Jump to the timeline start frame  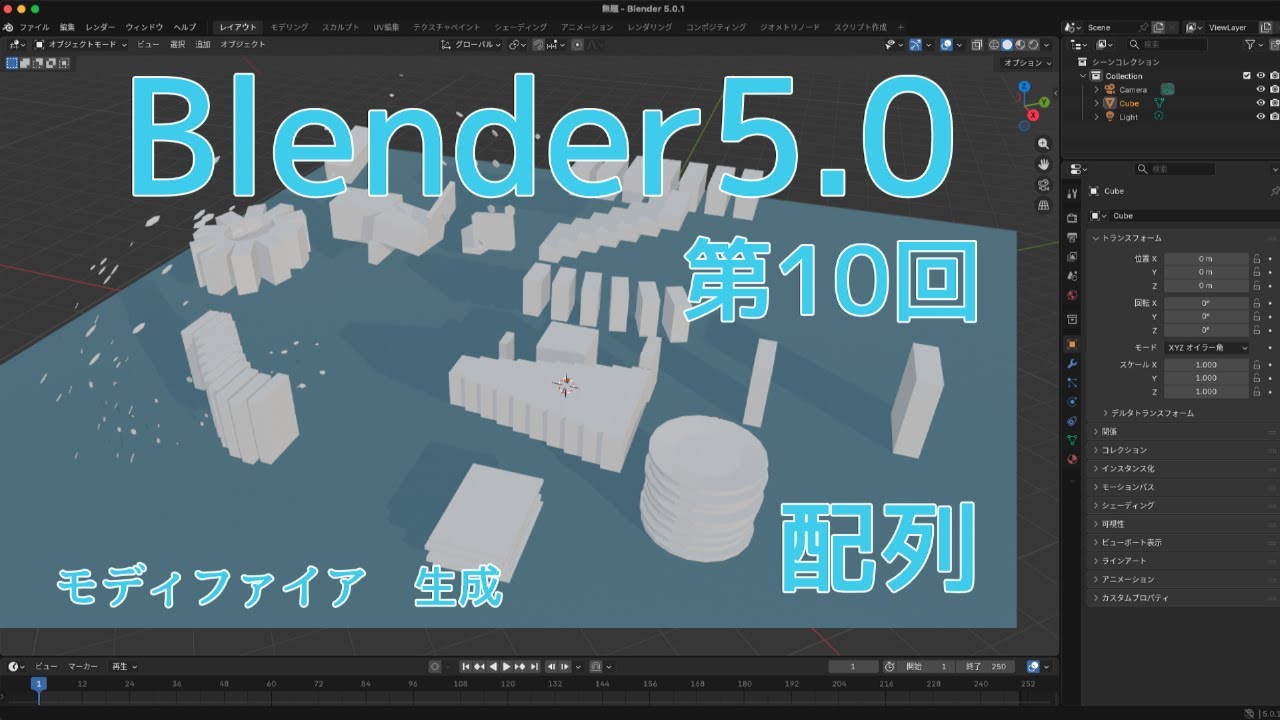tap(465, 666)
